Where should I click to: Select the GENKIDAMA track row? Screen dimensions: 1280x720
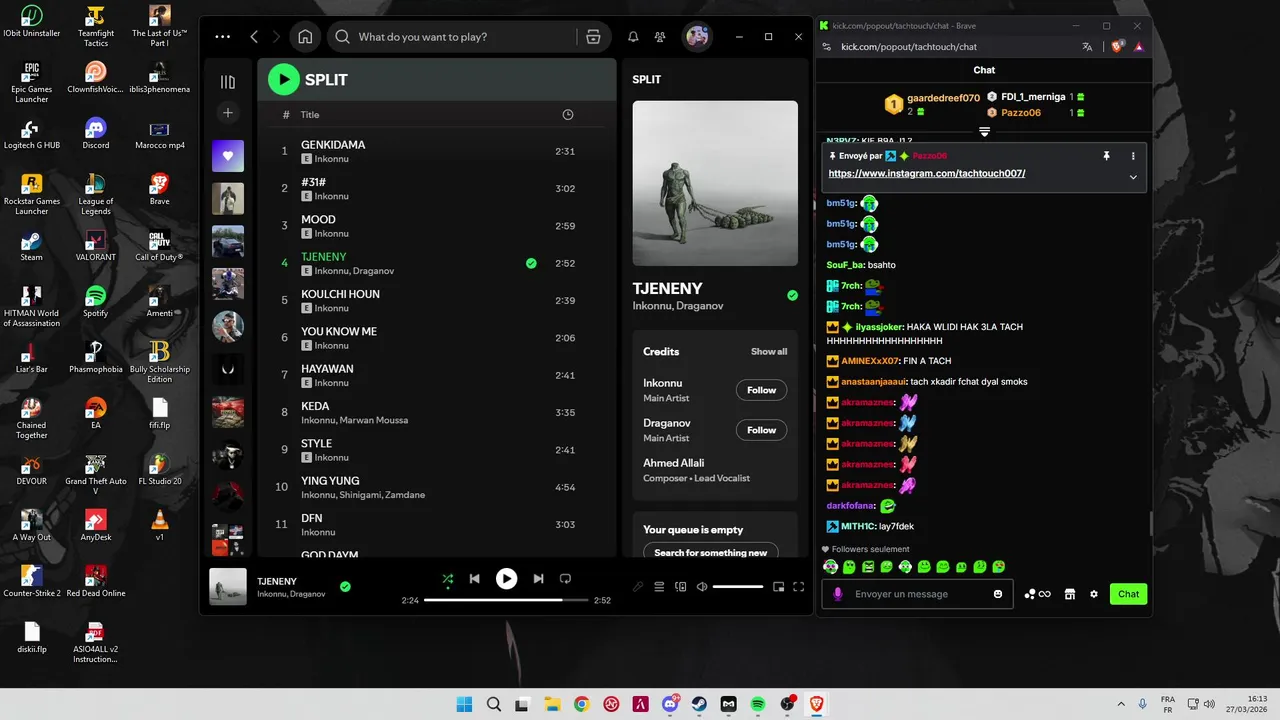436,151
